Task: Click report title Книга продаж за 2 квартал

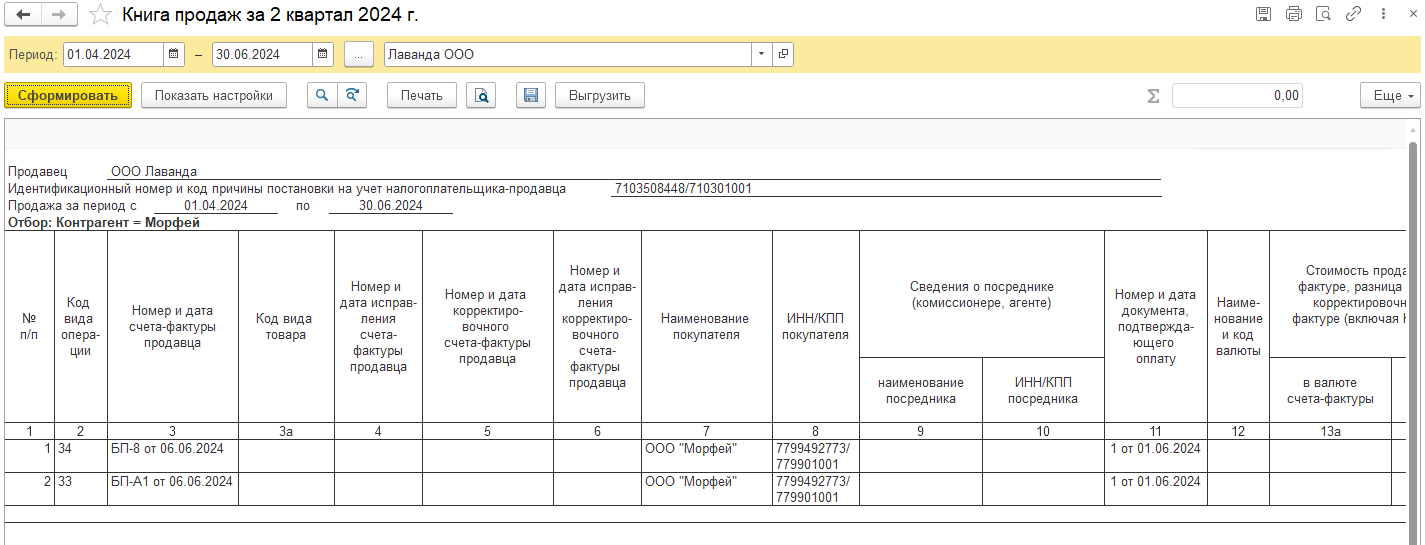Action: [270, 15]
